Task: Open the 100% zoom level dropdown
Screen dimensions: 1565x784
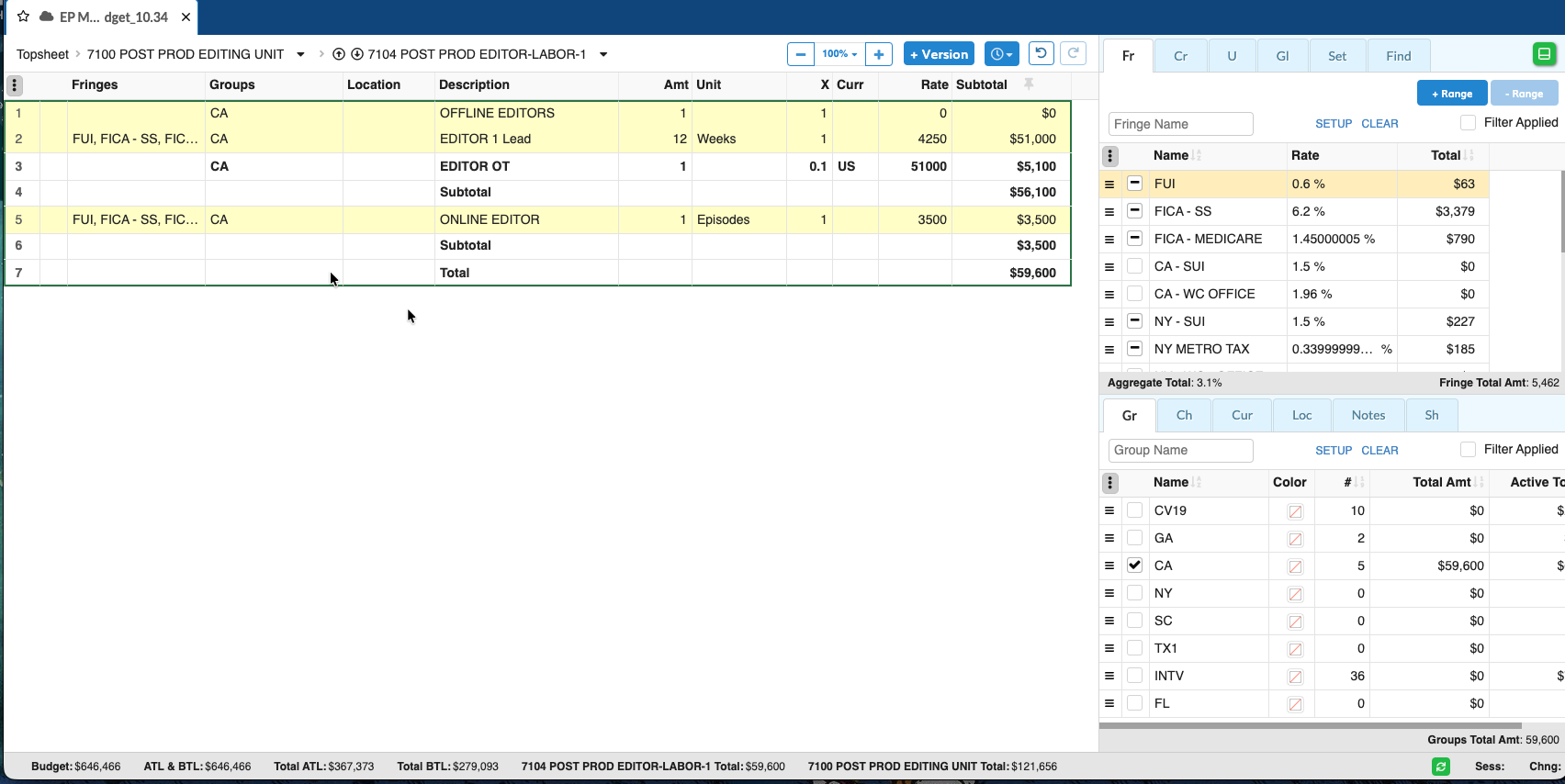Action: click(839, 54)
